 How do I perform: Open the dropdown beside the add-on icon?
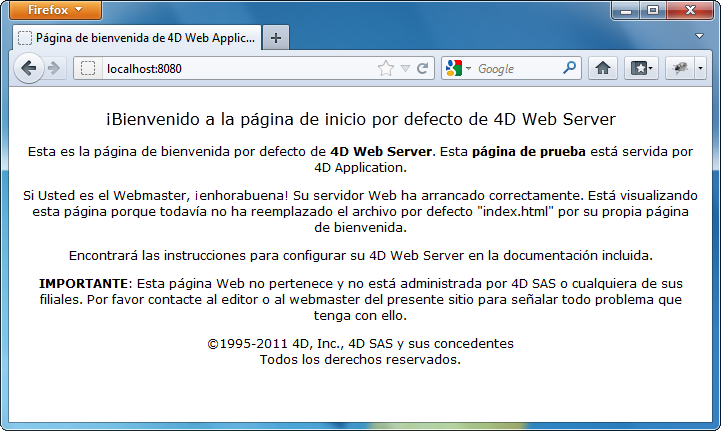coord(700,69)
